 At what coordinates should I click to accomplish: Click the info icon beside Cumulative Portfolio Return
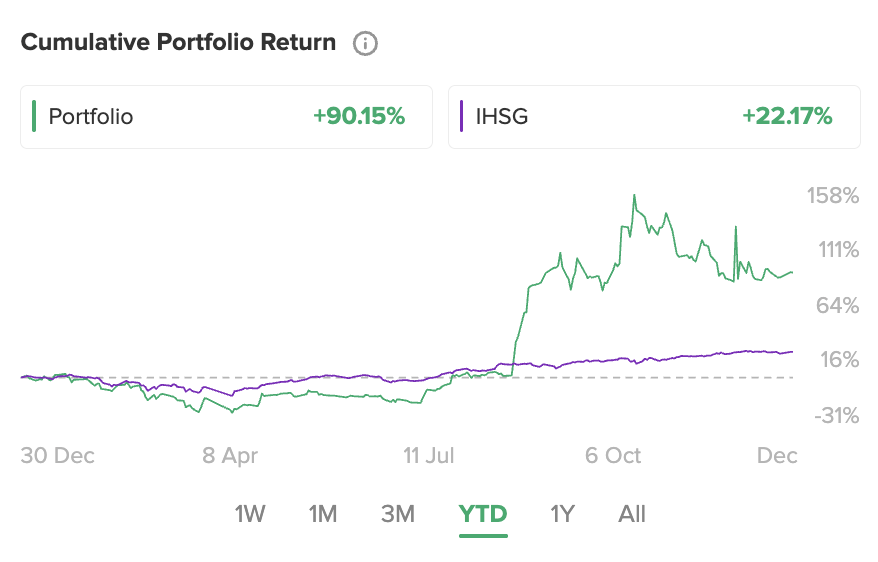click(x=365, y=43)
